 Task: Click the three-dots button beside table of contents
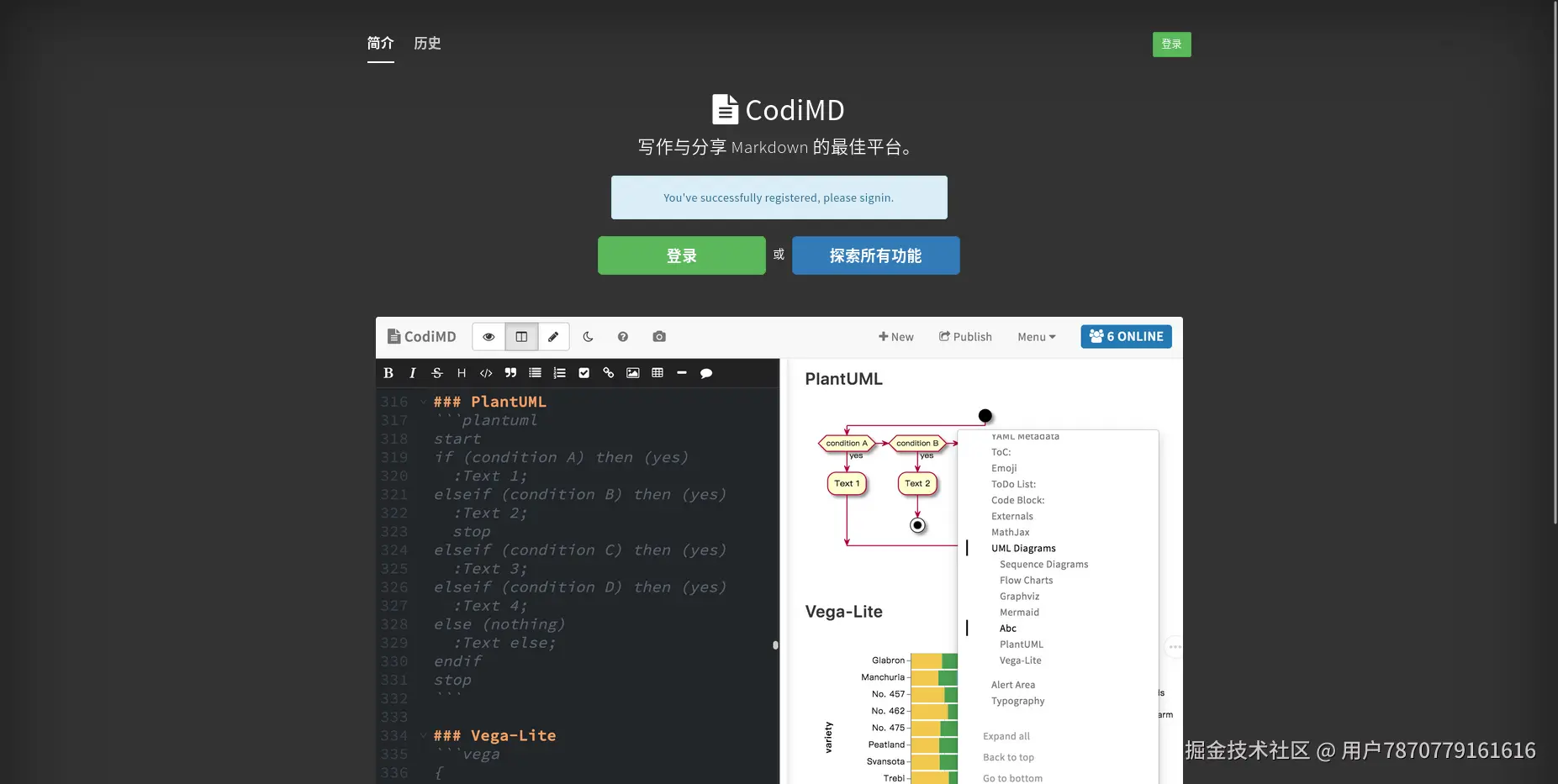(1175, 647)
